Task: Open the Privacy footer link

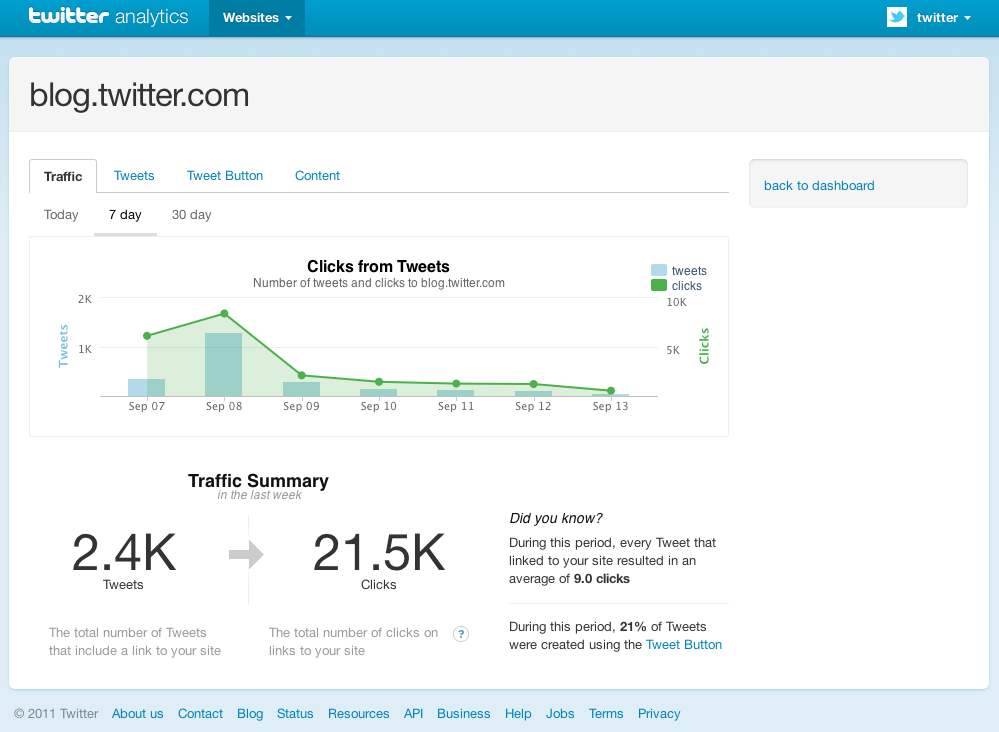Action: [659, 714]
